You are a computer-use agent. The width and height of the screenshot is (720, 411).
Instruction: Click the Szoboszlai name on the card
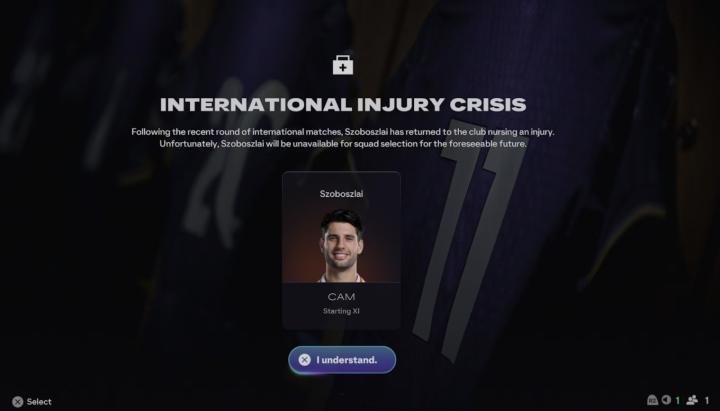coord(341,194)
